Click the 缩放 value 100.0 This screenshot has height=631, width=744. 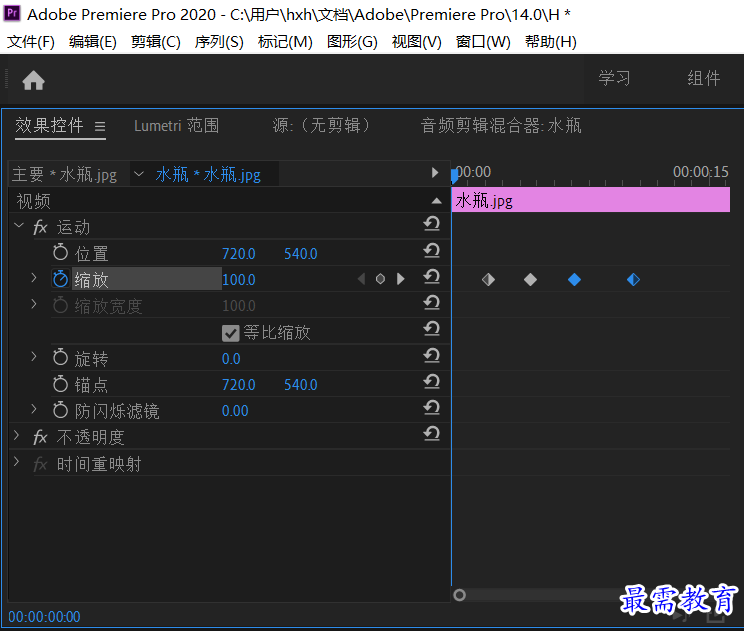coord(239,280)
